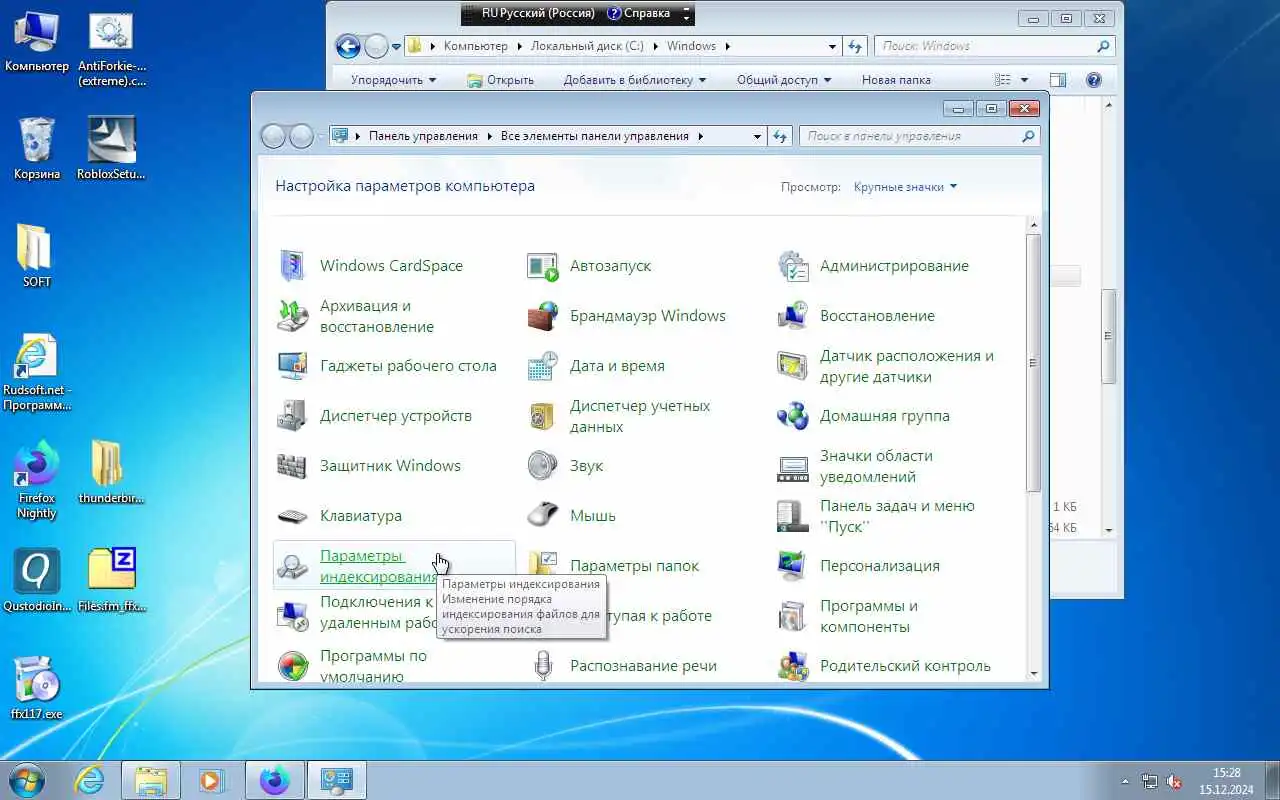
Task: Show hidden tray icons arrow
Action: pos(1125,781)
